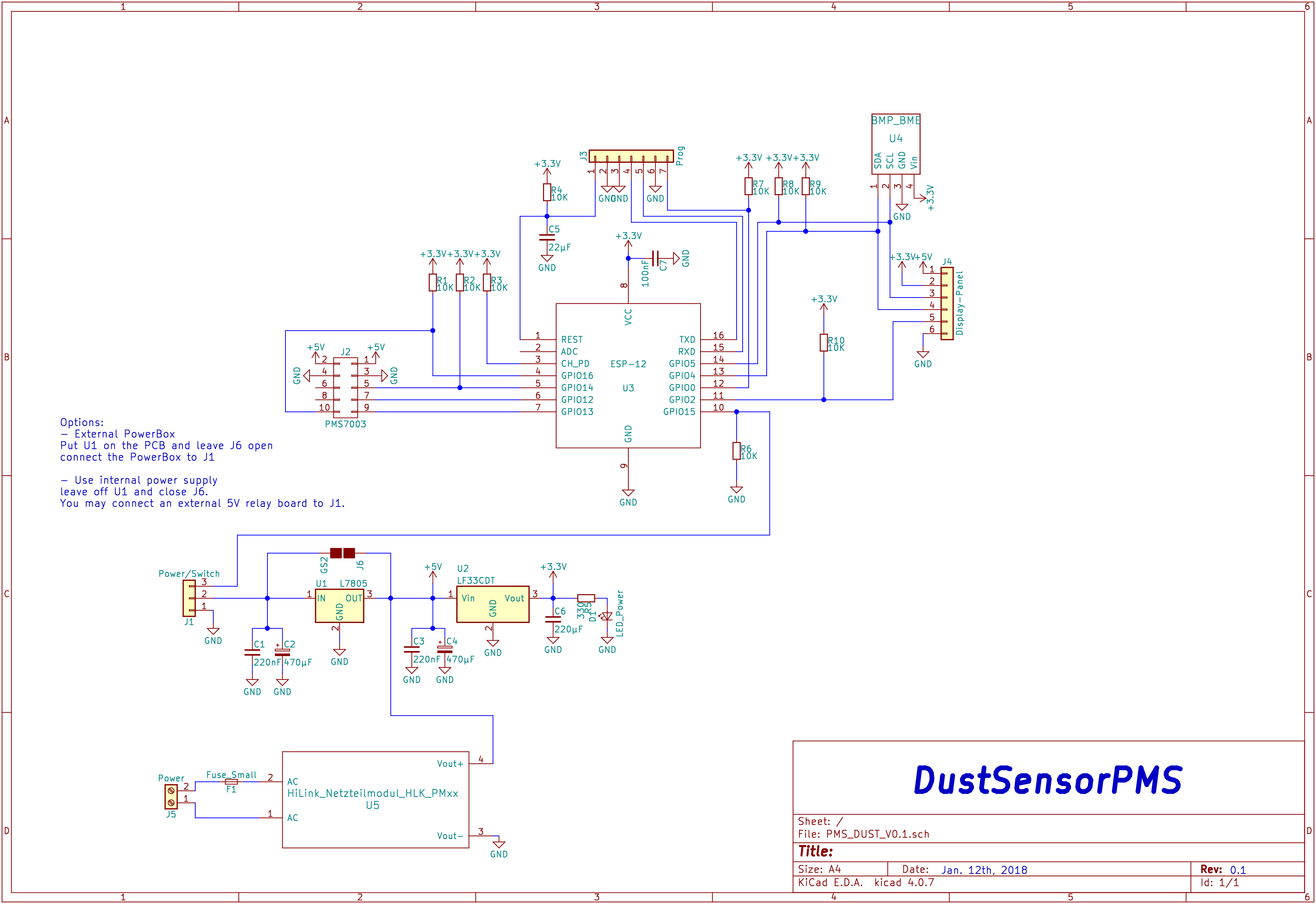
Task: Select the D1 LED_Power diode symbol
Action: (607, 617)
